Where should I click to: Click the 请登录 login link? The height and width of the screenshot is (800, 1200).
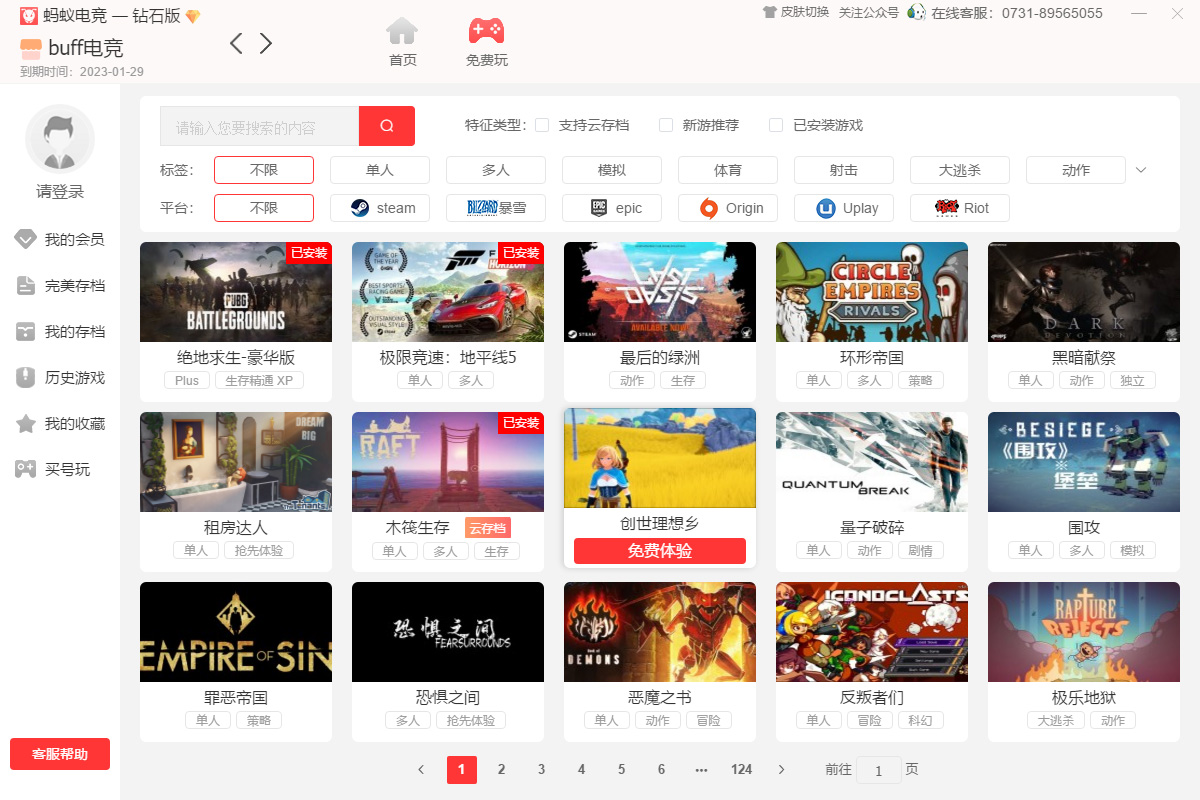(x=60, y=192)
